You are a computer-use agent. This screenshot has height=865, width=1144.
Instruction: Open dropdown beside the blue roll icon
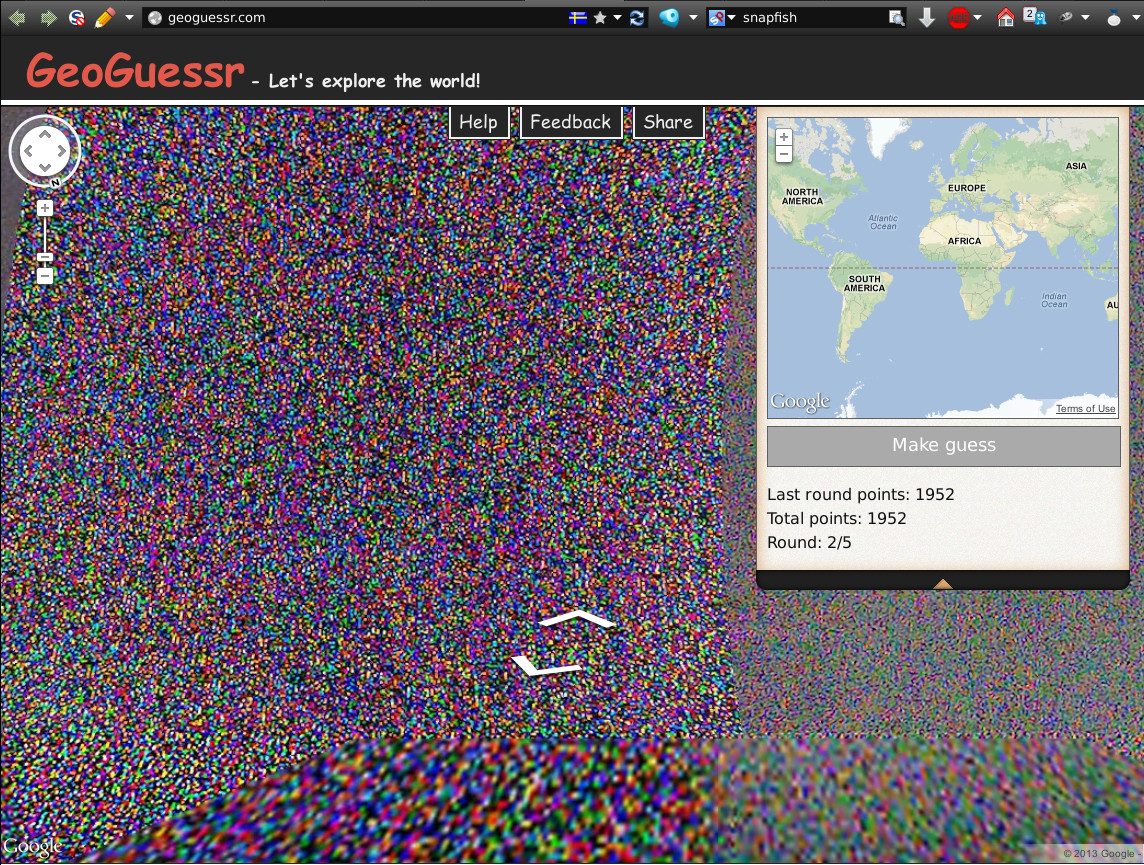(693, 18)
